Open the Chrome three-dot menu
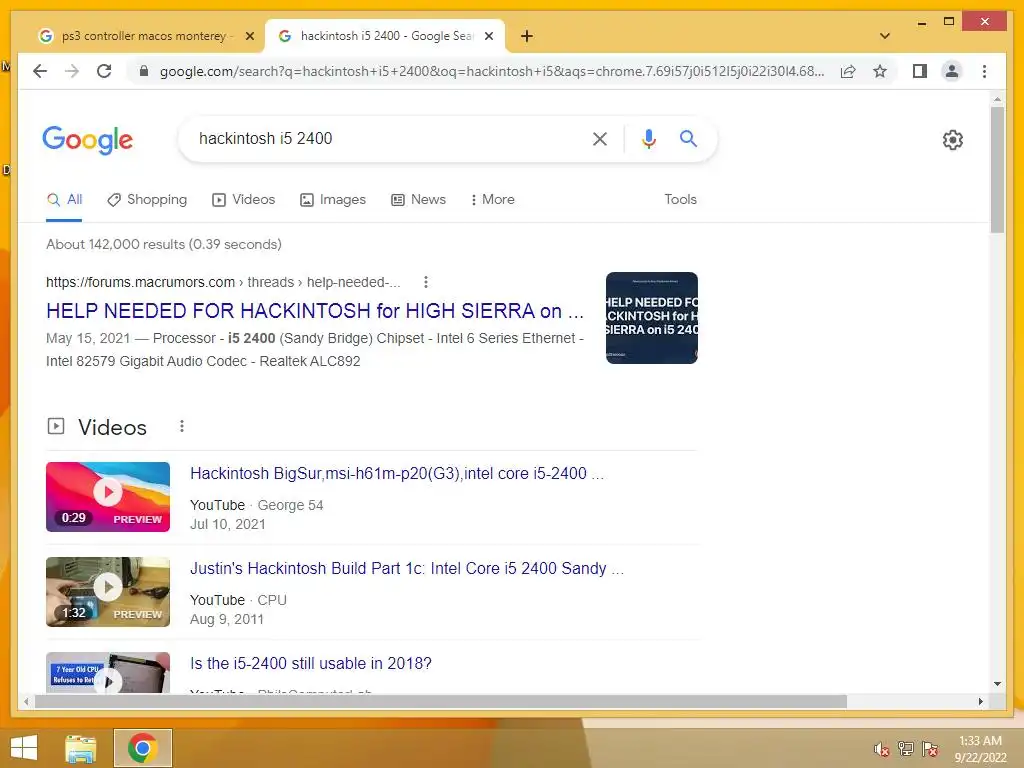 [x=984, y=71]
